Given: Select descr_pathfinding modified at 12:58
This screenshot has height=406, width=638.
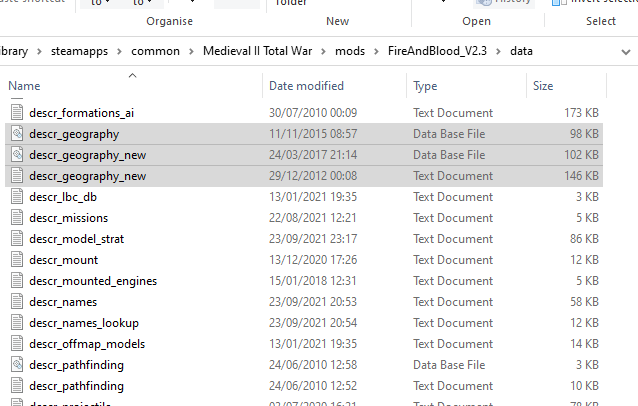Looking at the screenshot, I should [76, 365].
